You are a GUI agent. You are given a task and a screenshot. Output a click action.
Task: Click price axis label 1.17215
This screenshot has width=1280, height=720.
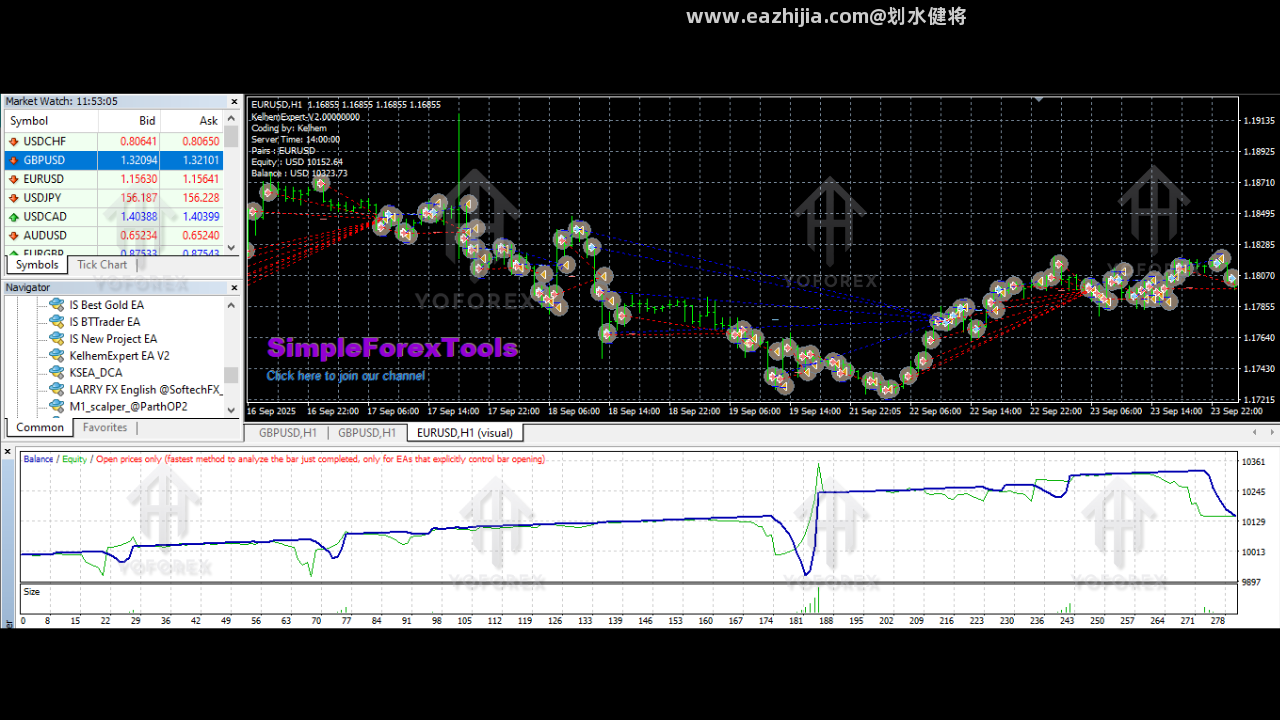tap(1258, 399)
